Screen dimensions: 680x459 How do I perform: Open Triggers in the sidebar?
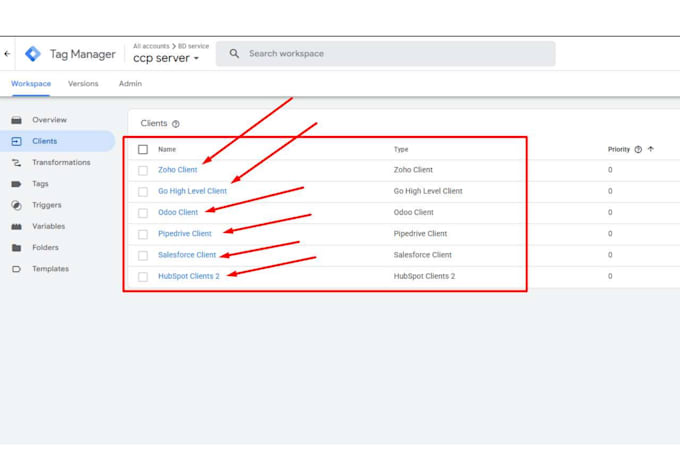click(46, 205)
